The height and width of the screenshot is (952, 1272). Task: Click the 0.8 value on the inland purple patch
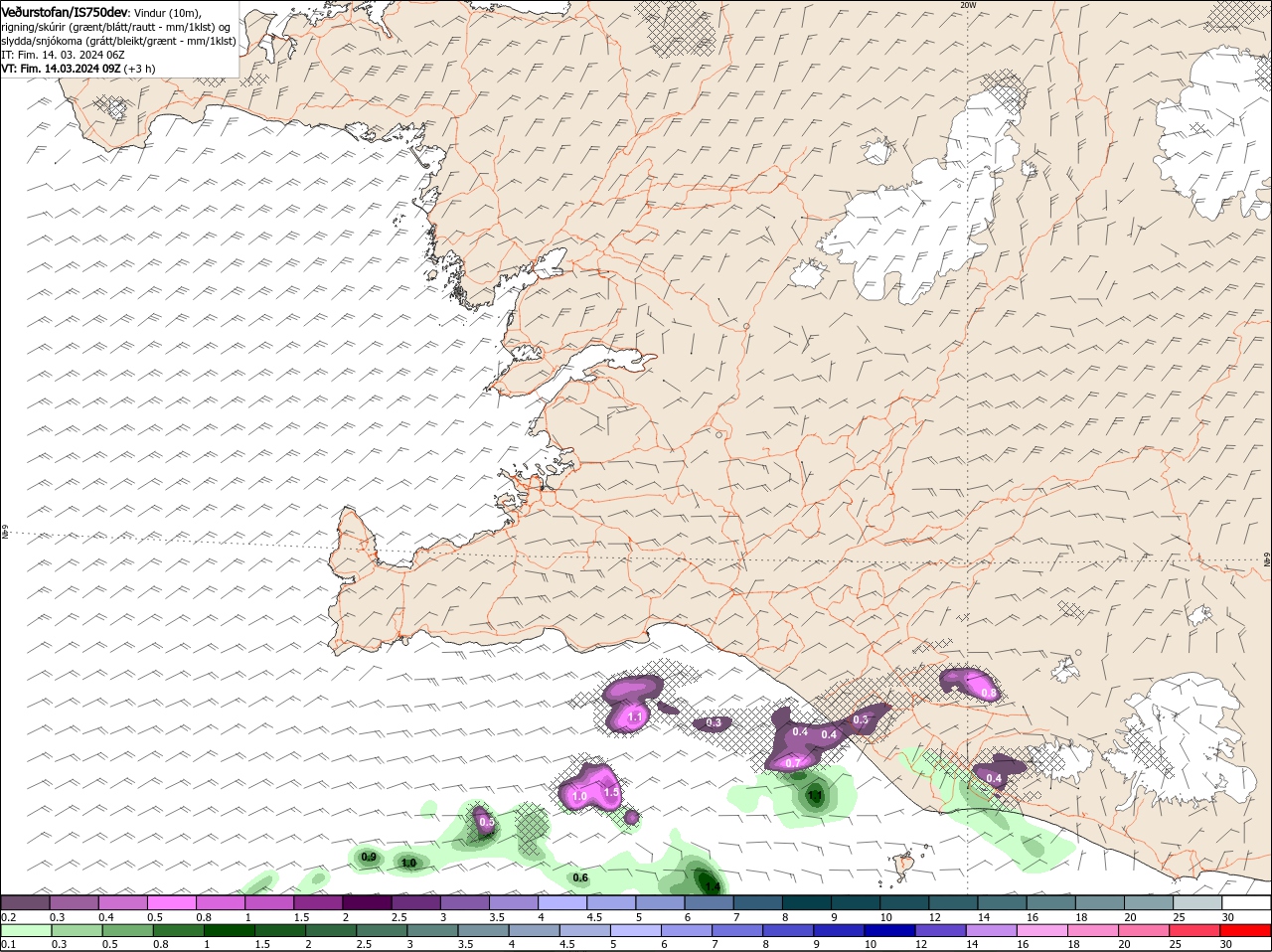click(988, 693)
